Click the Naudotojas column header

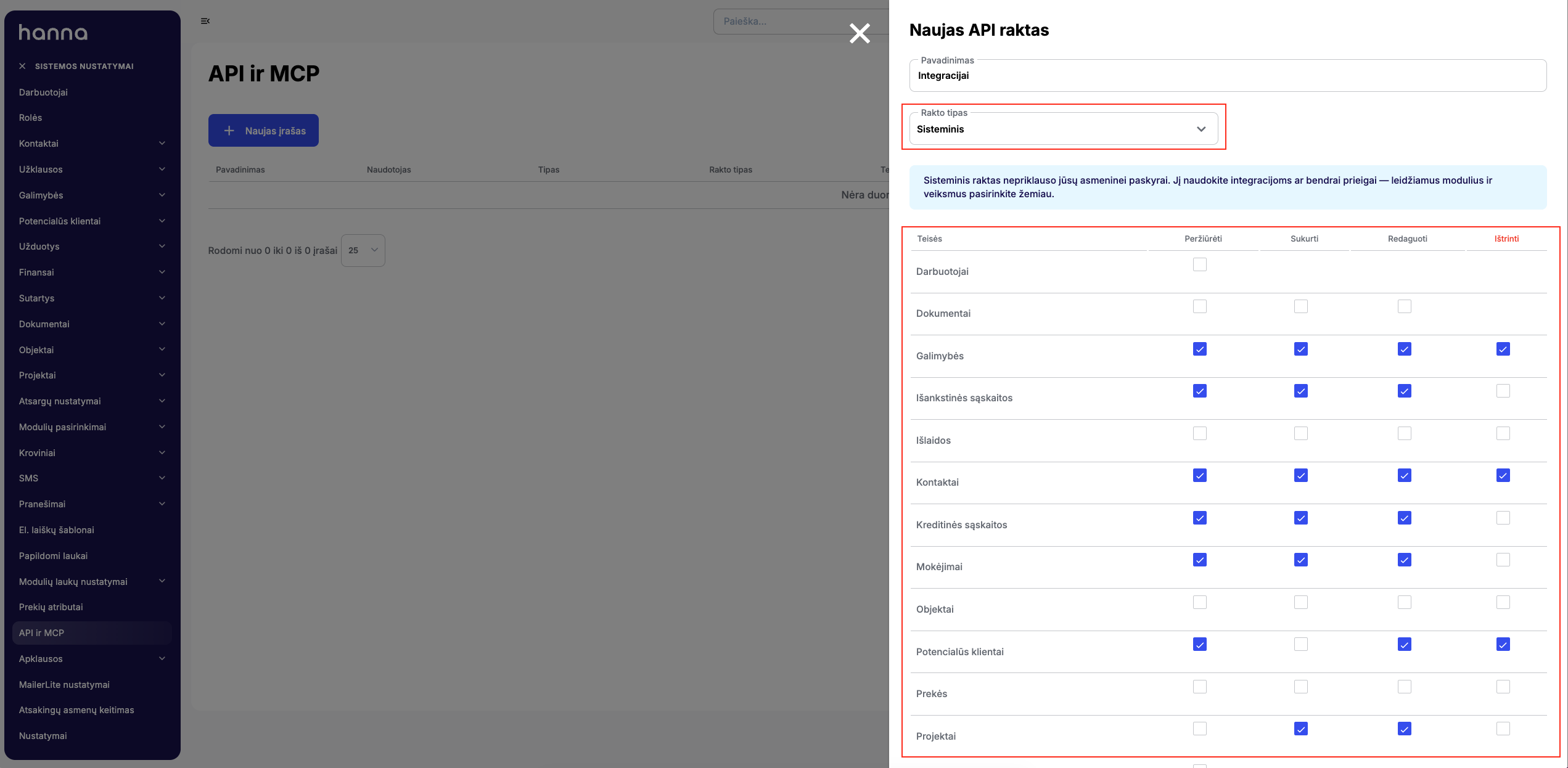click(389, 170)
